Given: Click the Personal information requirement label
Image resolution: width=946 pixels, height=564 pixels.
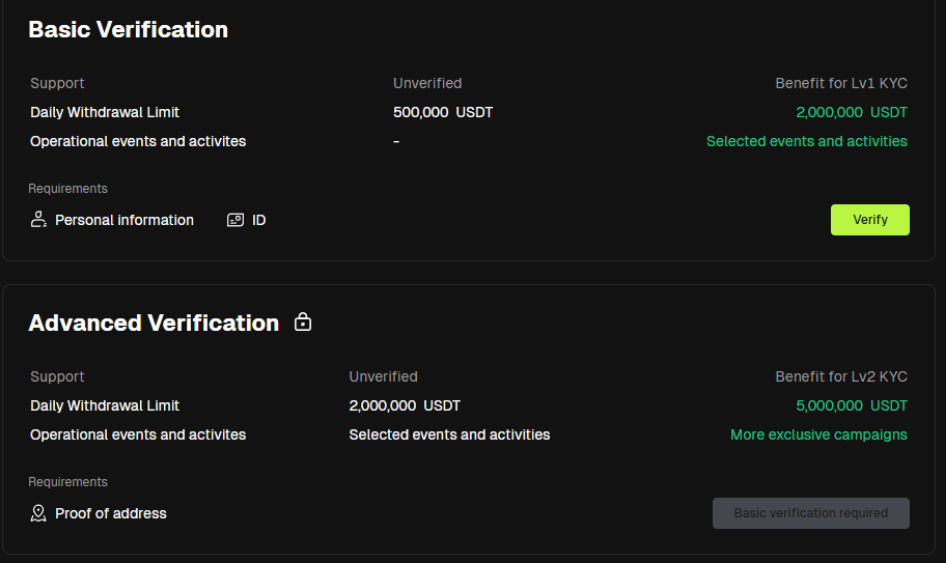Looking at the screenshot, I should [x=124, y=220].
